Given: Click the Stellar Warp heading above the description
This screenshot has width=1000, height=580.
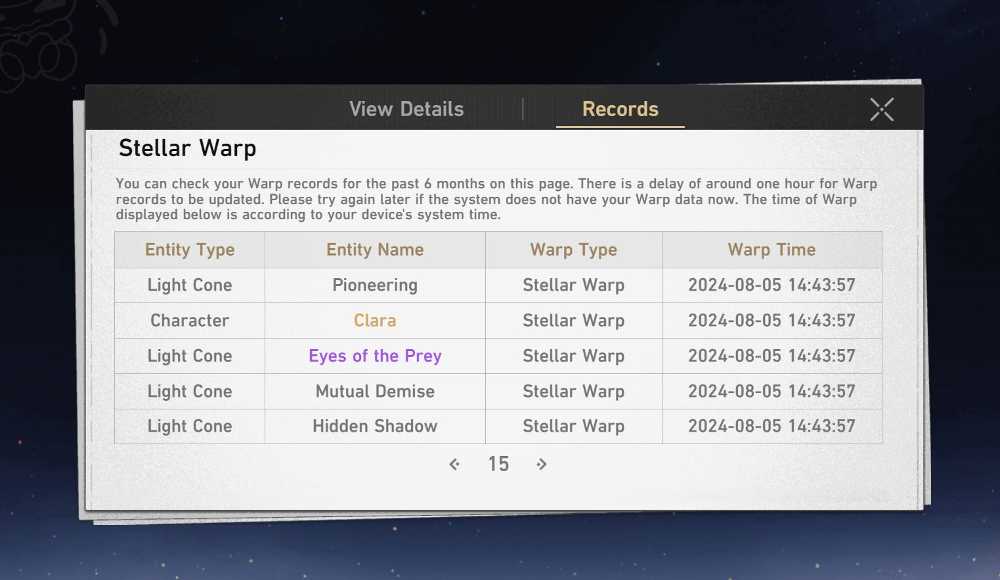Looking at the screenshot, I should pos(188,148).
